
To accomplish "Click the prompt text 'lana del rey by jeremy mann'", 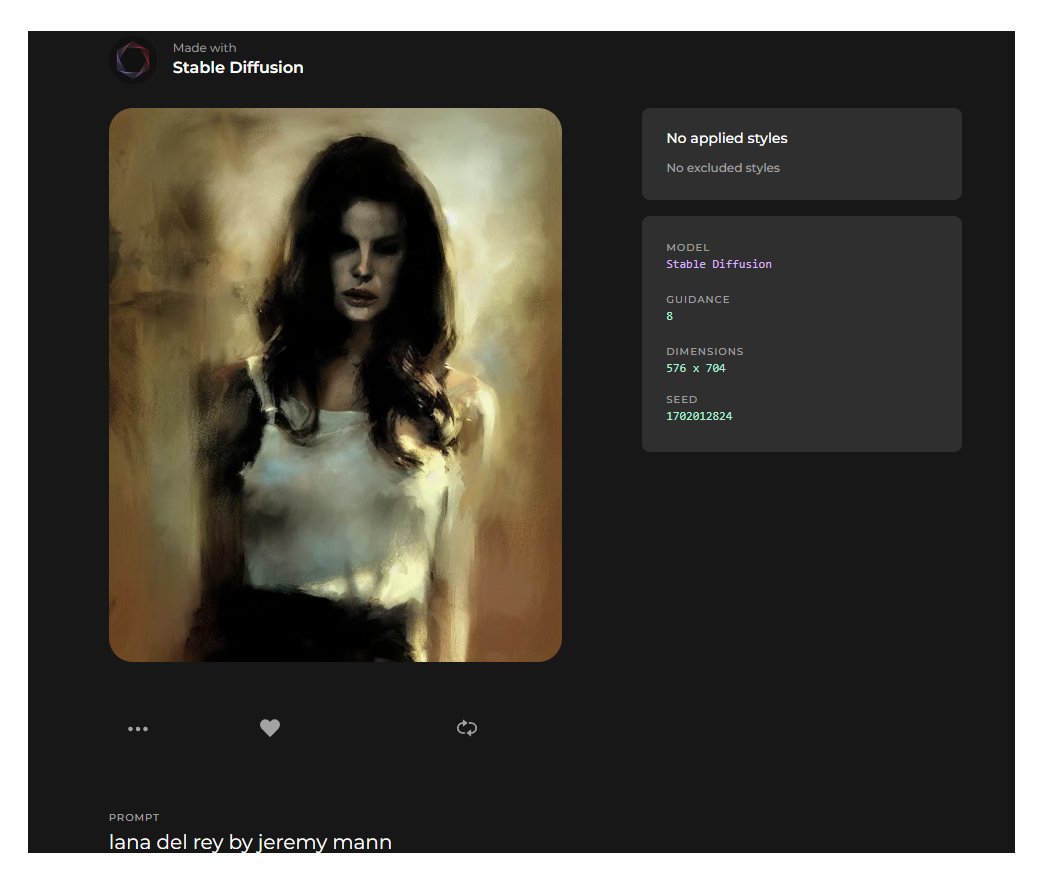I will pyautogui.click(x=250, y=841).
